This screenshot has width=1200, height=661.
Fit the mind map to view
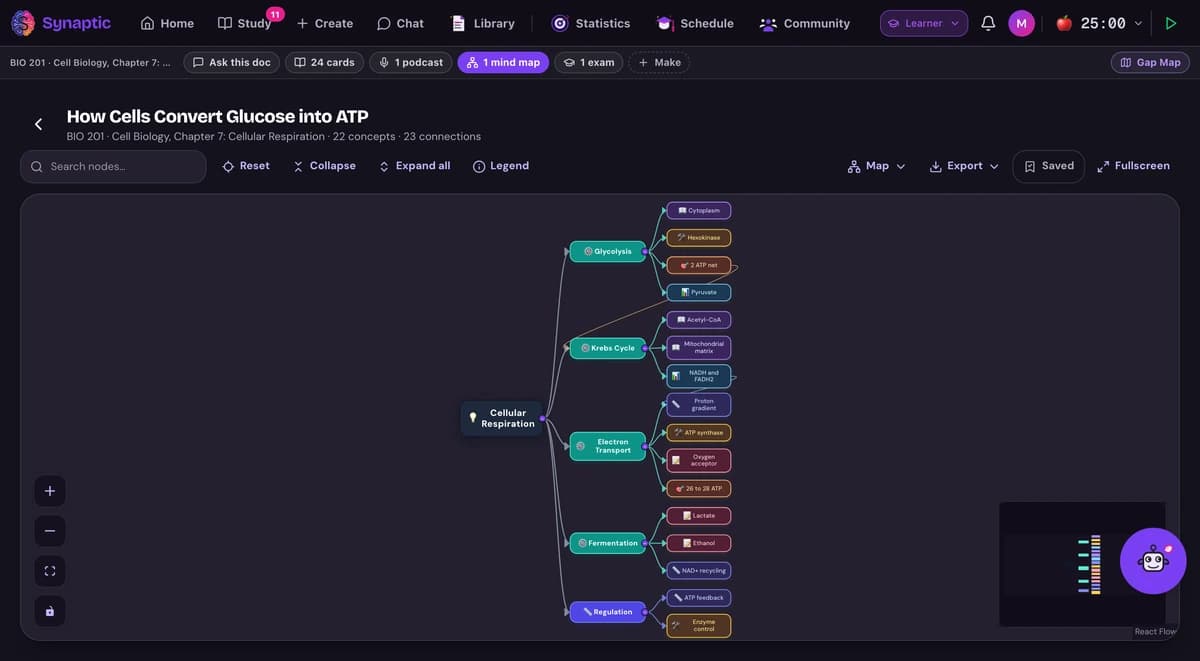click(50, 571)
